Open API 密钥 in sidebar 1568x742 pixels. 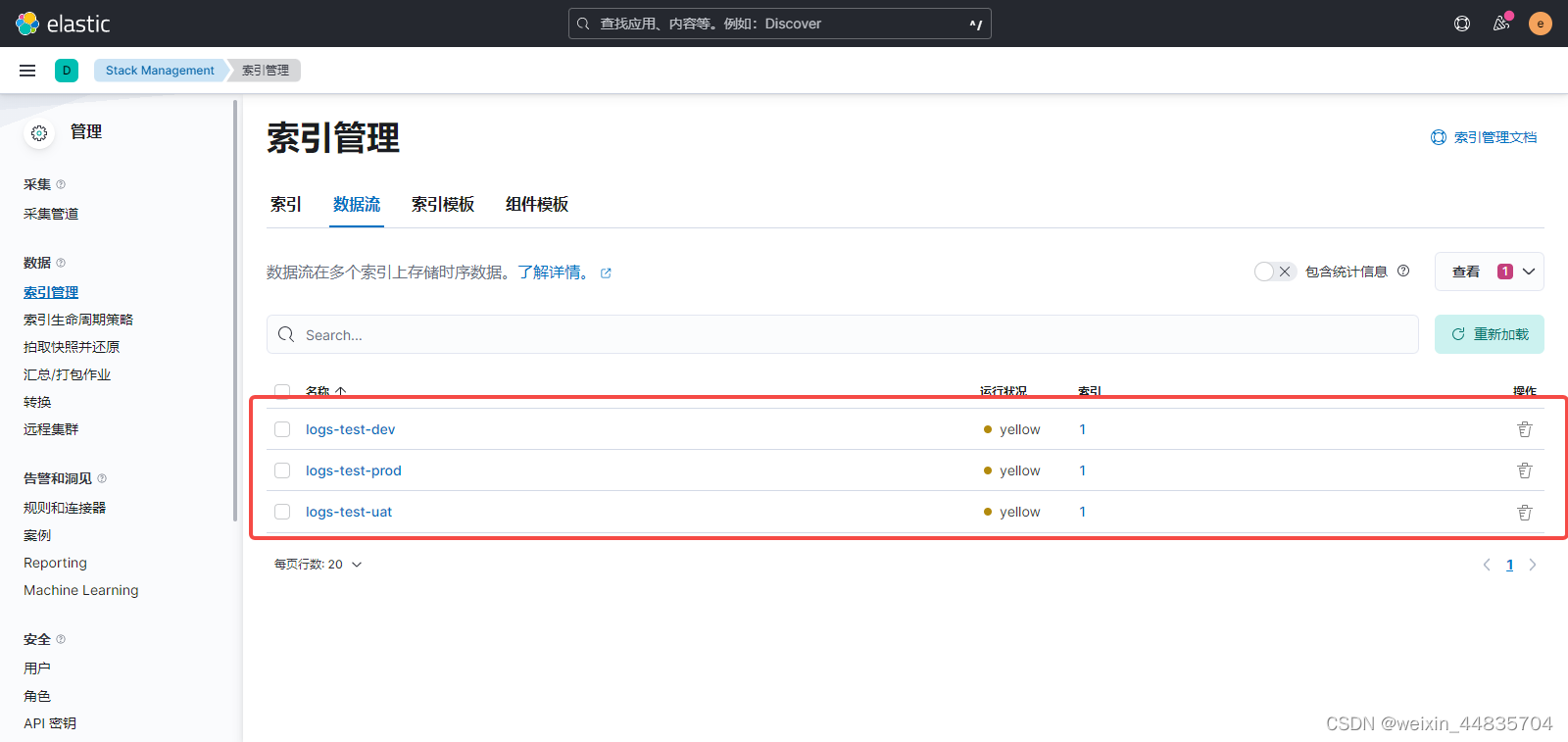point(50,723)
